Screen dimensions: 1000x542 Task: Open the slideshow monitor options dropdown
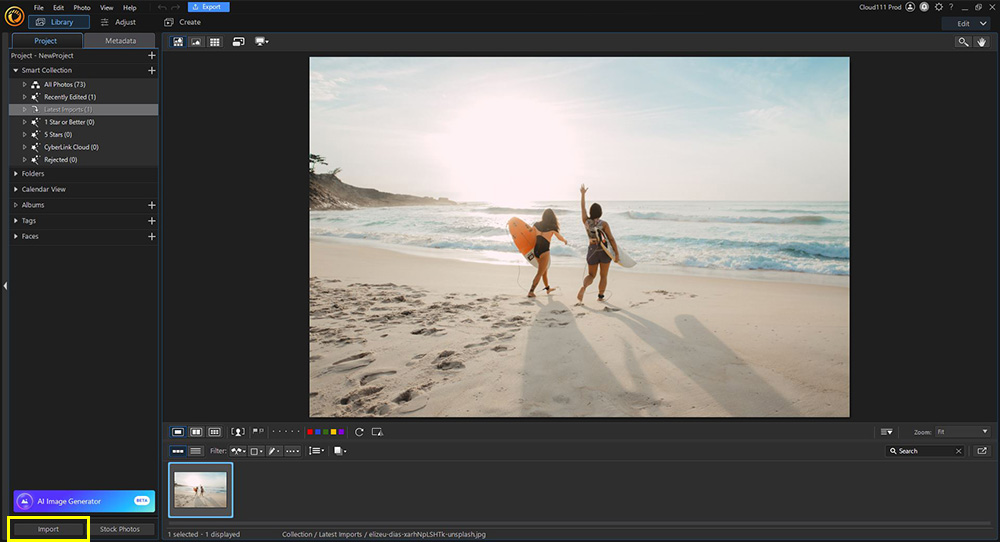click(261, 41)
